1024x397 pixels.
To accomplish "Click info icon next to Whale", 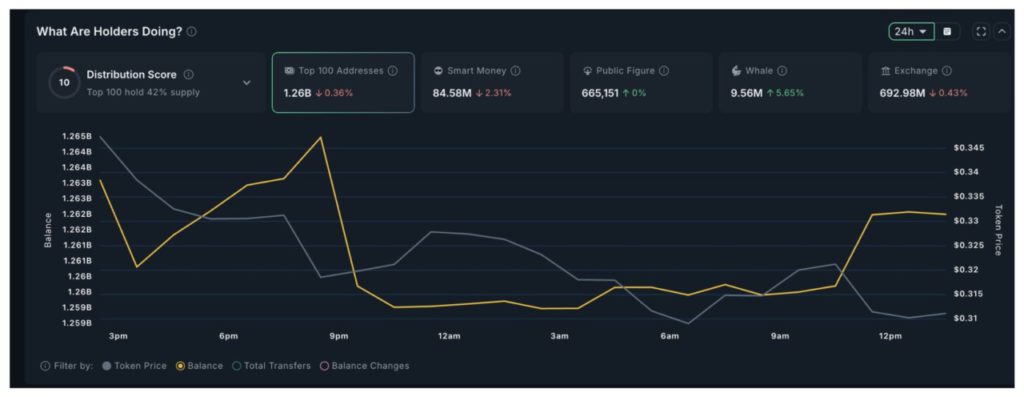I will (x=782, y=71).
